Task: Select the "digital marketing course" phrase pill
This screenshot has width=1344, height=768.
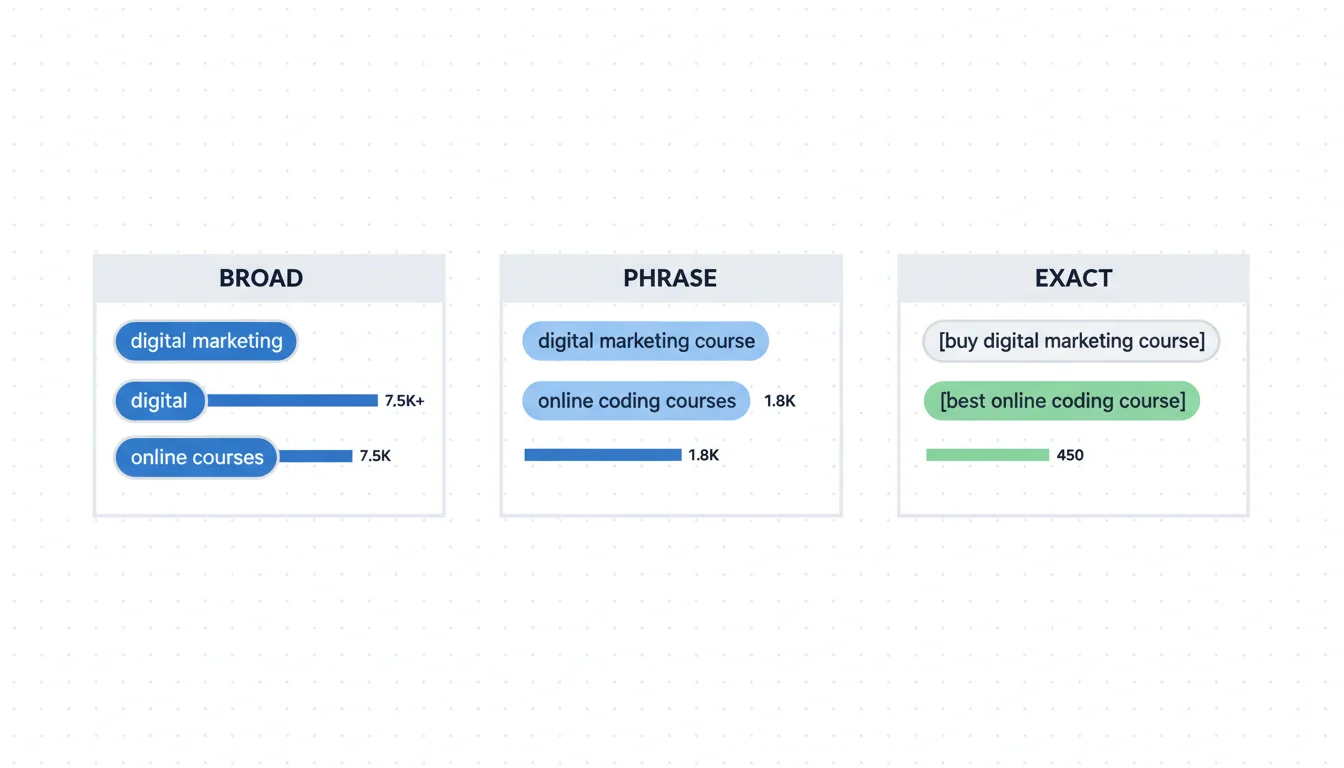Action: (x=646, y=341)
